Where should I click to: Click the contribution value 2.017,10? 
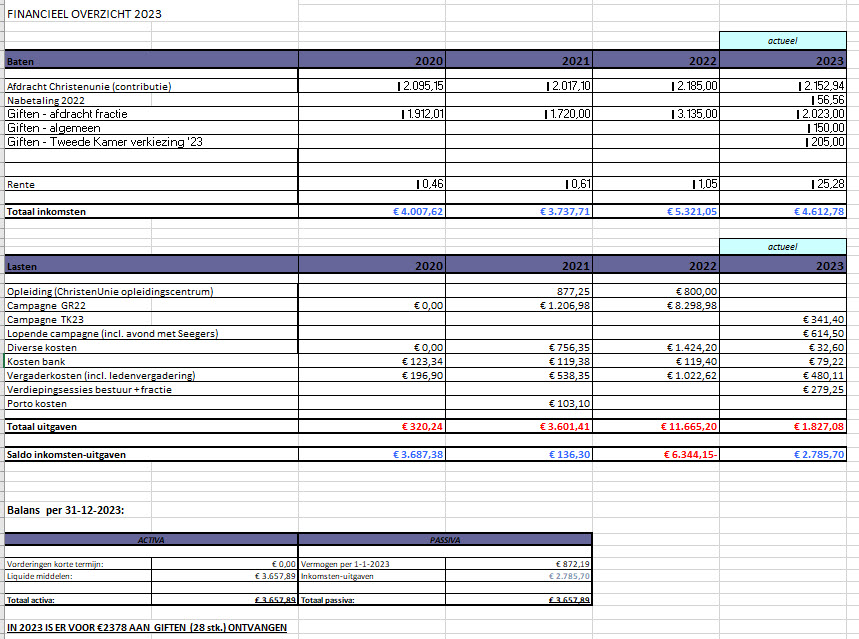coord(569,86)
